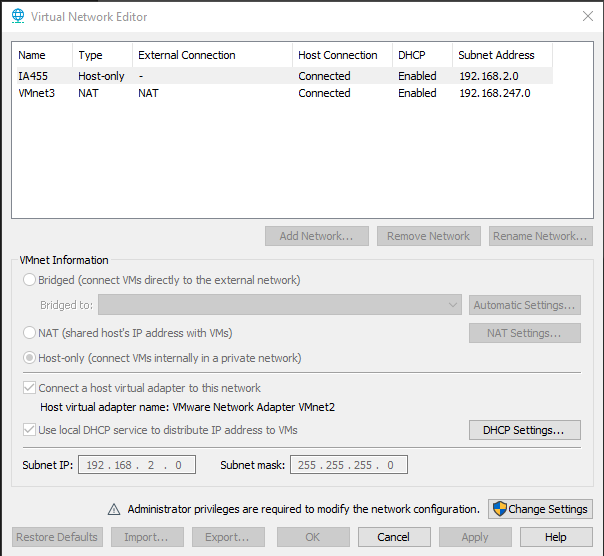This screenshot has width=604, height=556.
Task: Sort by the DHCP column header
Action: coord(423,55)
